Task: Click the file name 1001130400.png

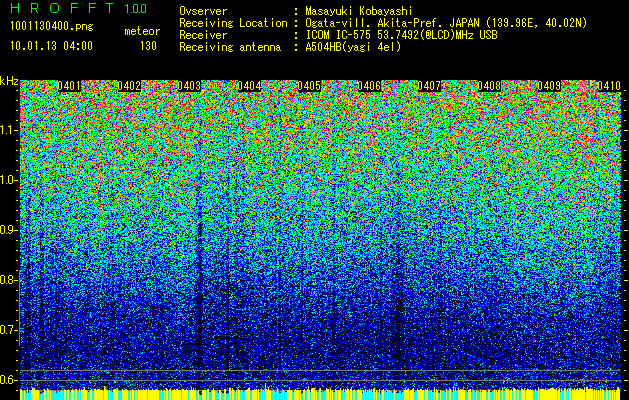Action: coord(52,26)
